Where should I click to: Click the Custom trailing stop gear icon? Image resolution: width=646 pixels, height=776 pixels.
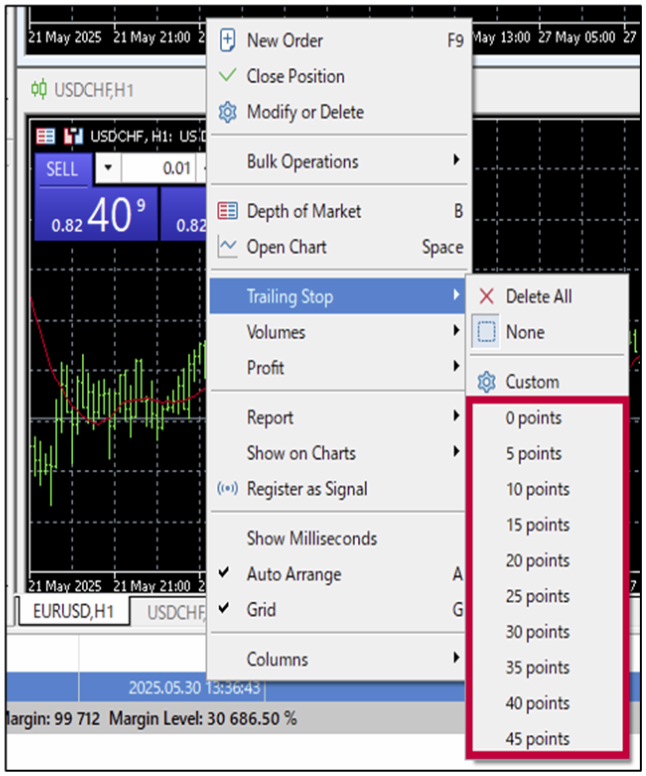[x=487, y=382]
